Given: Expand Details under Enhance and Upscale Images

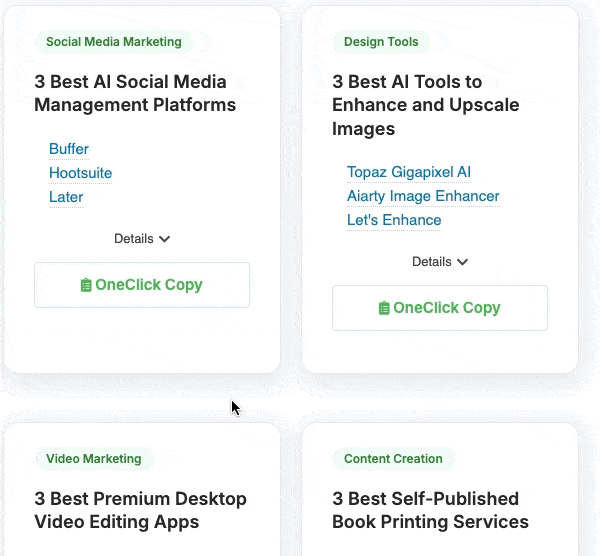Looking at the screenshot, I should point(440,262).
